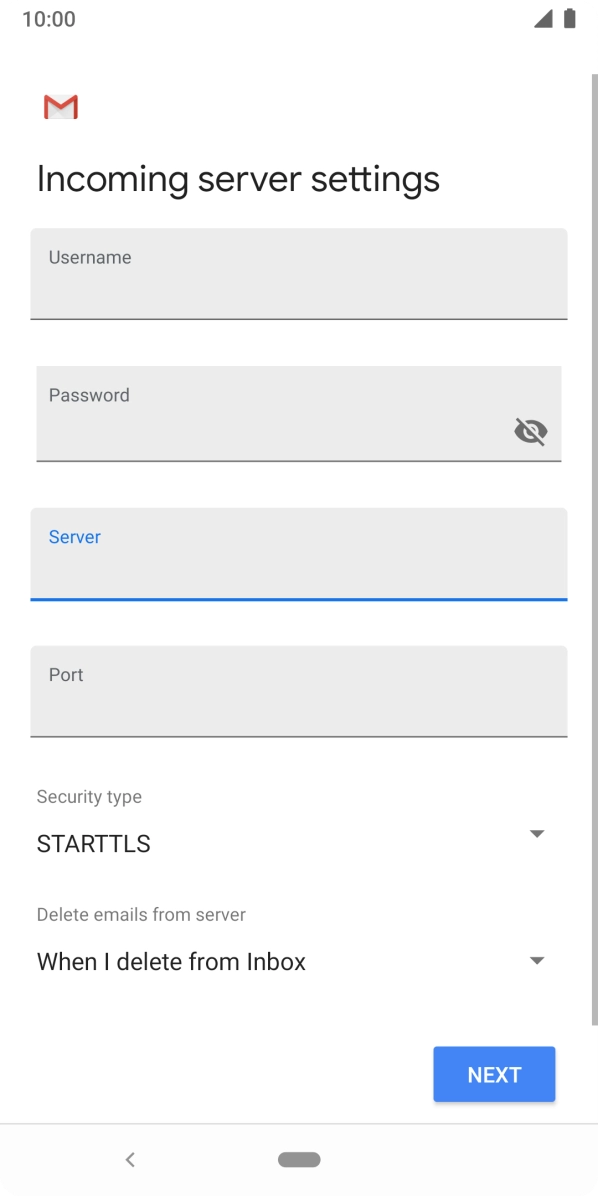Toggle password visibility with the eye icon
Viewport: 598px width, 1196px height.
(530, 431)
